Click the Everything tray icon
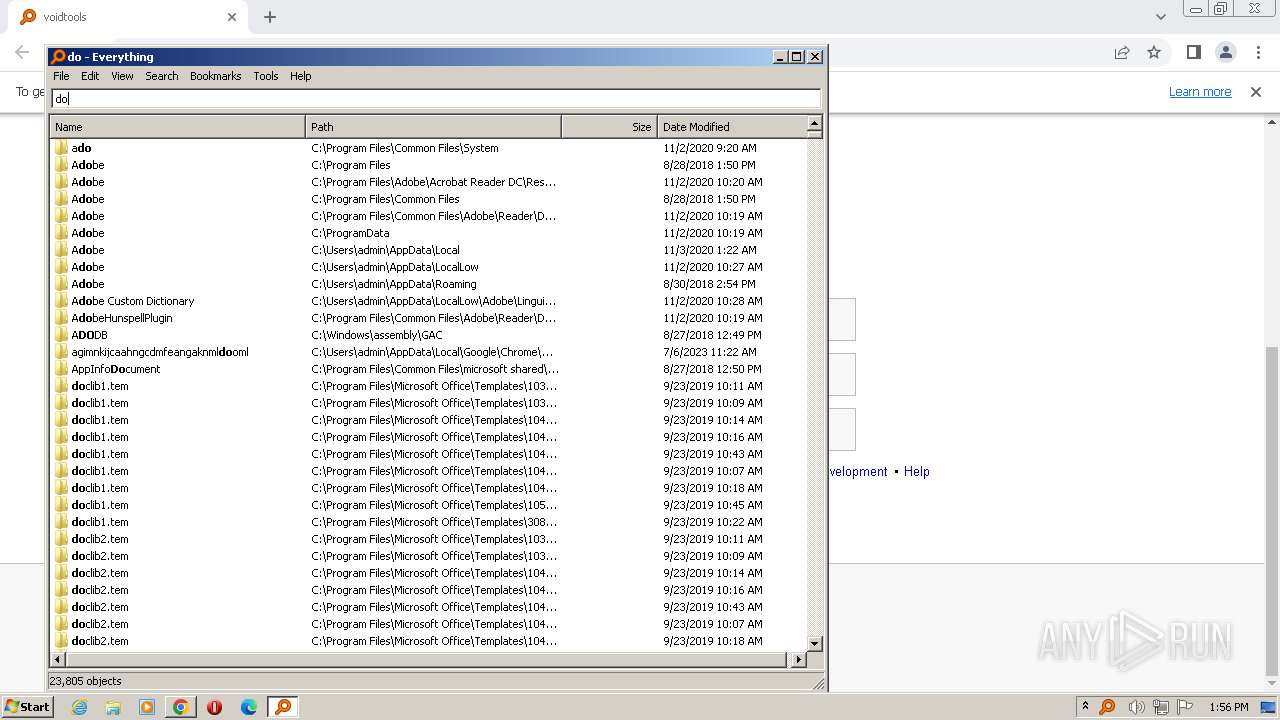 (1107, 707)
